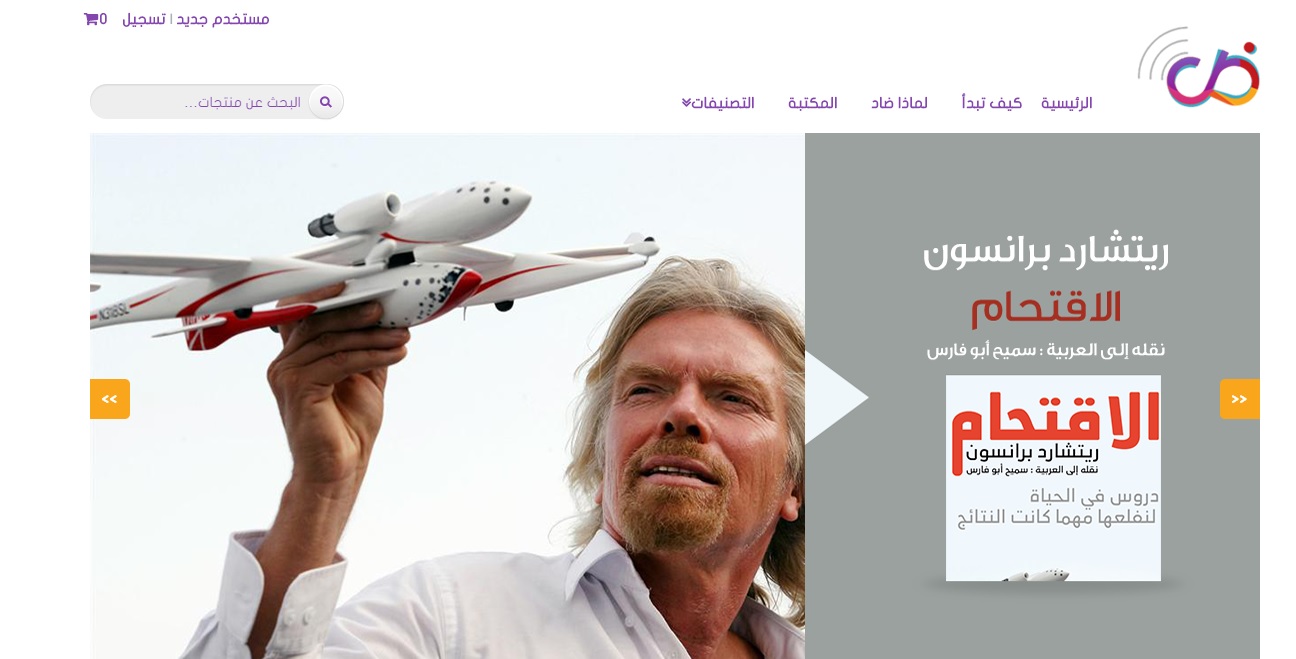
Task: Select the كيف تبدأ navigation item
Action: 992,103
